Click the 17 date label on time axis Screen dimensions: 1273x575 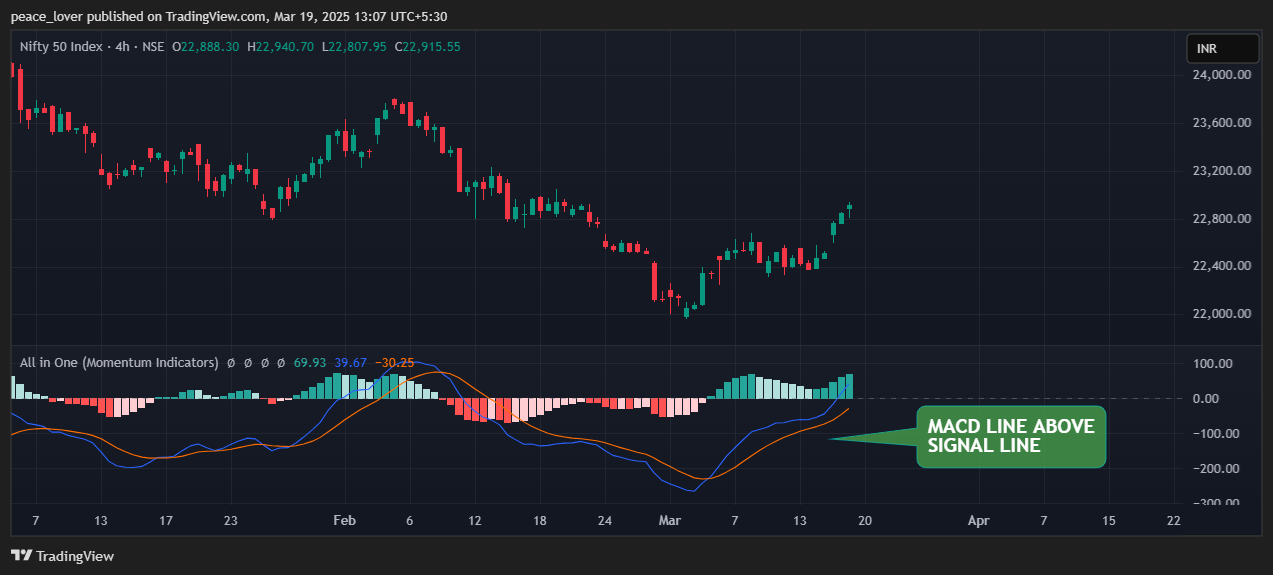166,521
